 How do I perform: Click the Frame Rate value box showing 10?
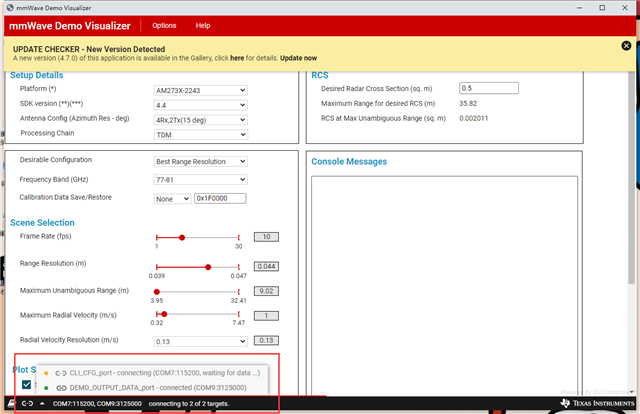click(267, 237)
